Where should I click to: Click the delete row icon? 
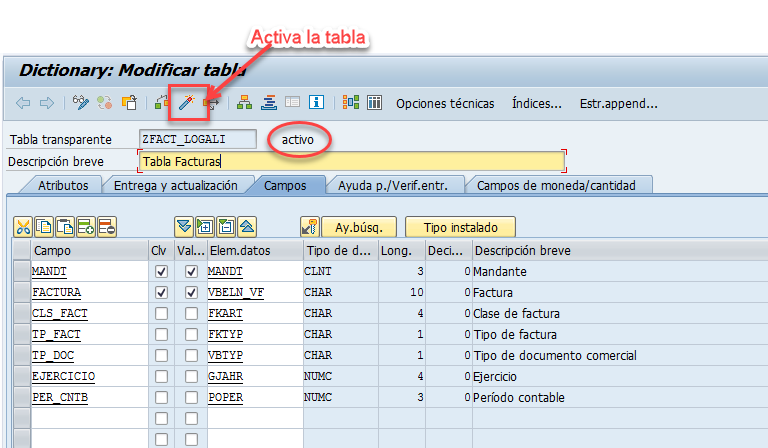click(x=107, y=227)
